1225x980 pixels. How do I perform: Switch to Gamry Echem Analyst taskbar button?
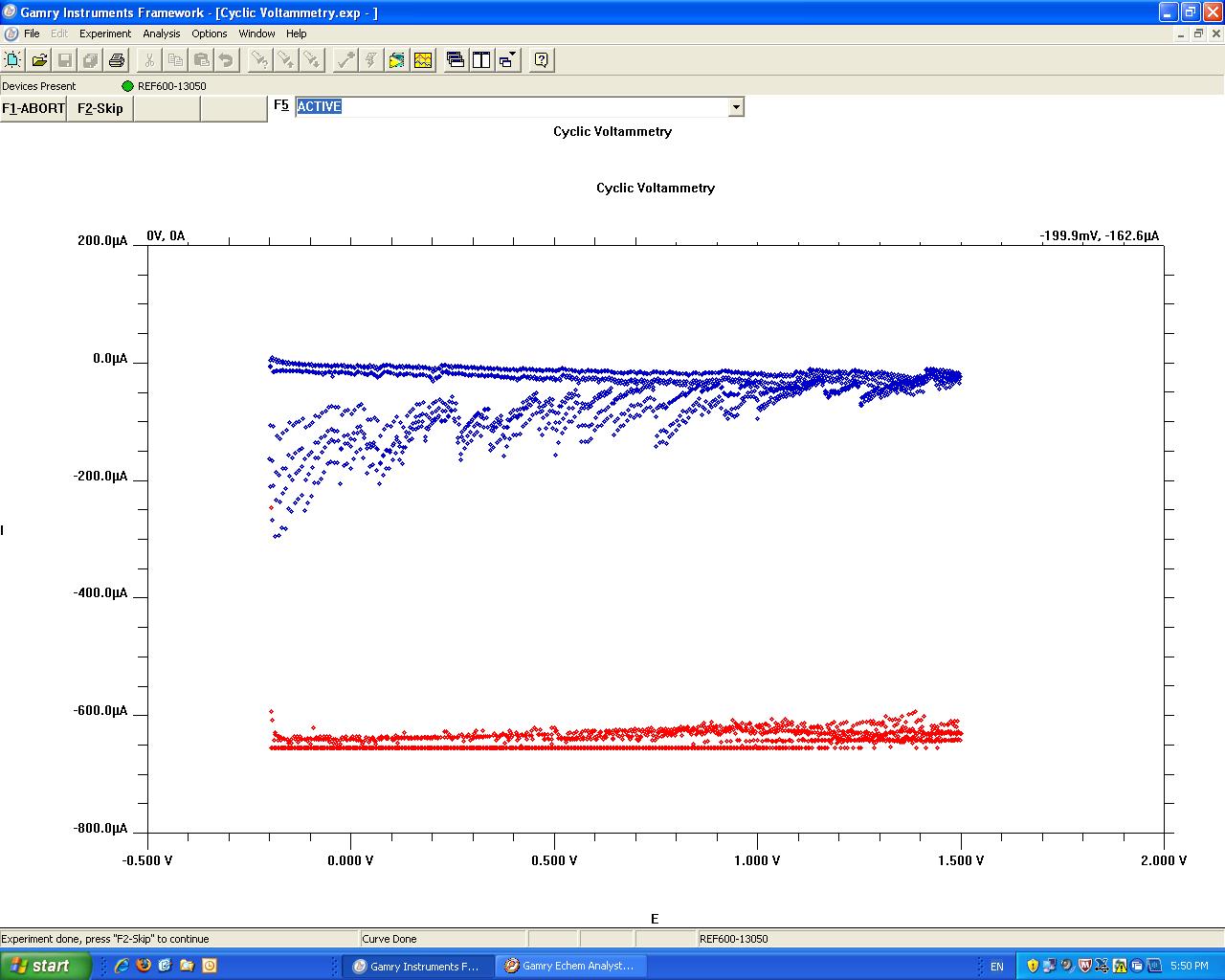click(x=570, y=966)
